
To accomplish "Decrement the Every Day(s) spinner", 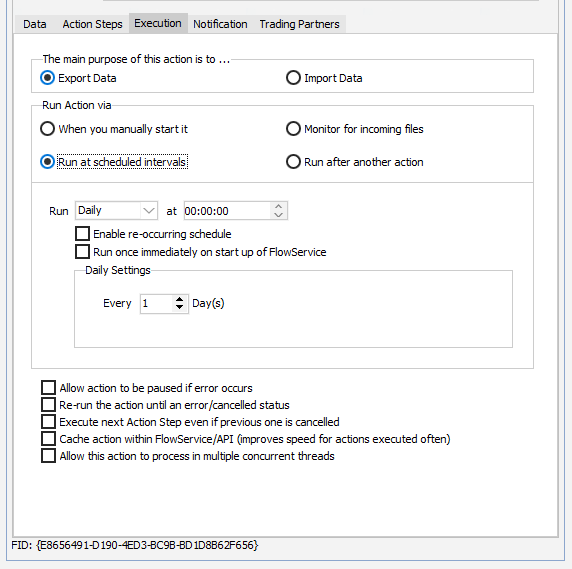I will click(x=179, y=307).
